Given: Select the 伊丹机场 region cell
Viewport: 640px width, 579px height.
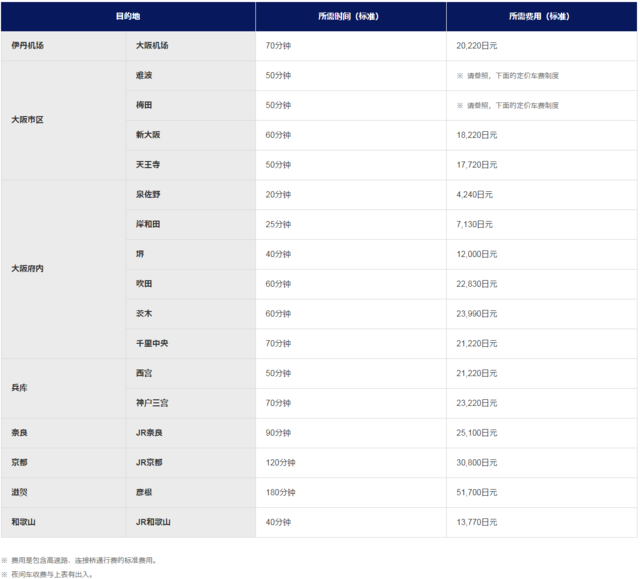Looking at the screenshot, I should point(28,46).
